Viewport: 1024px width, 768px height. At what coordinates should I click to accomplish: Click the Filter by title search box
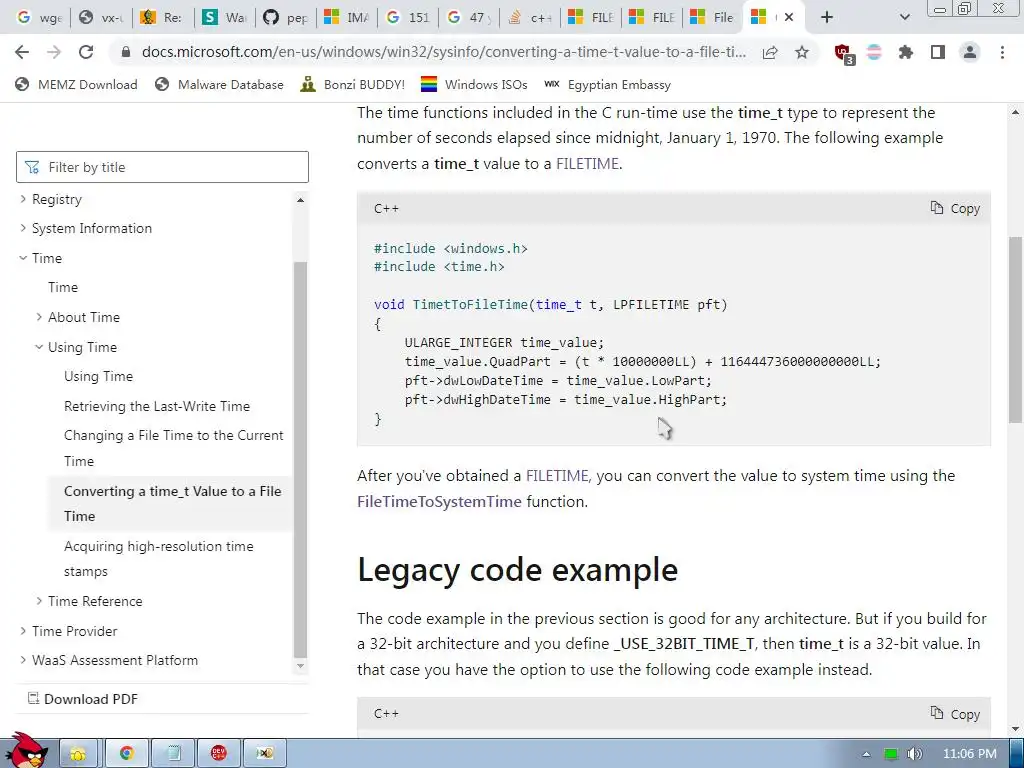pyautogui.click(x=162, y=167)
